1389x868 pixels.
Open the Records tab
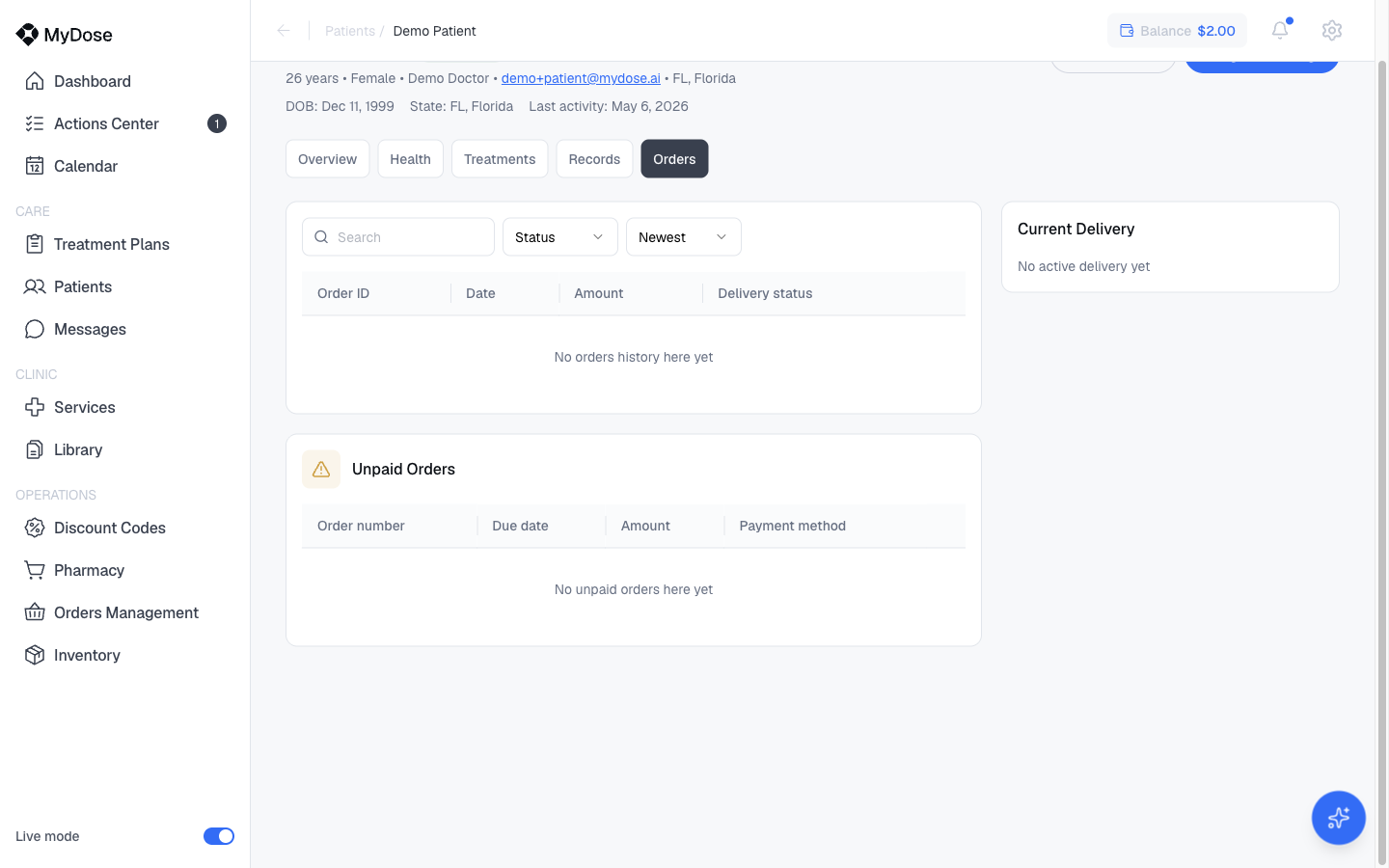[x=594, y=159]
